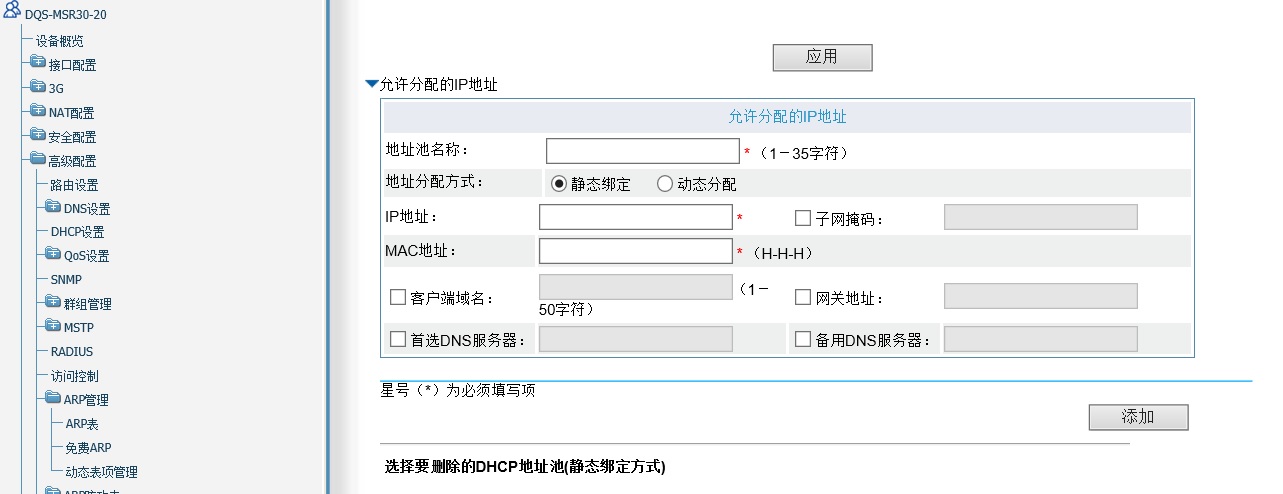Collapse the ARP管理 tree node
Screen dimensions: 1283x494
click(53, 397)
